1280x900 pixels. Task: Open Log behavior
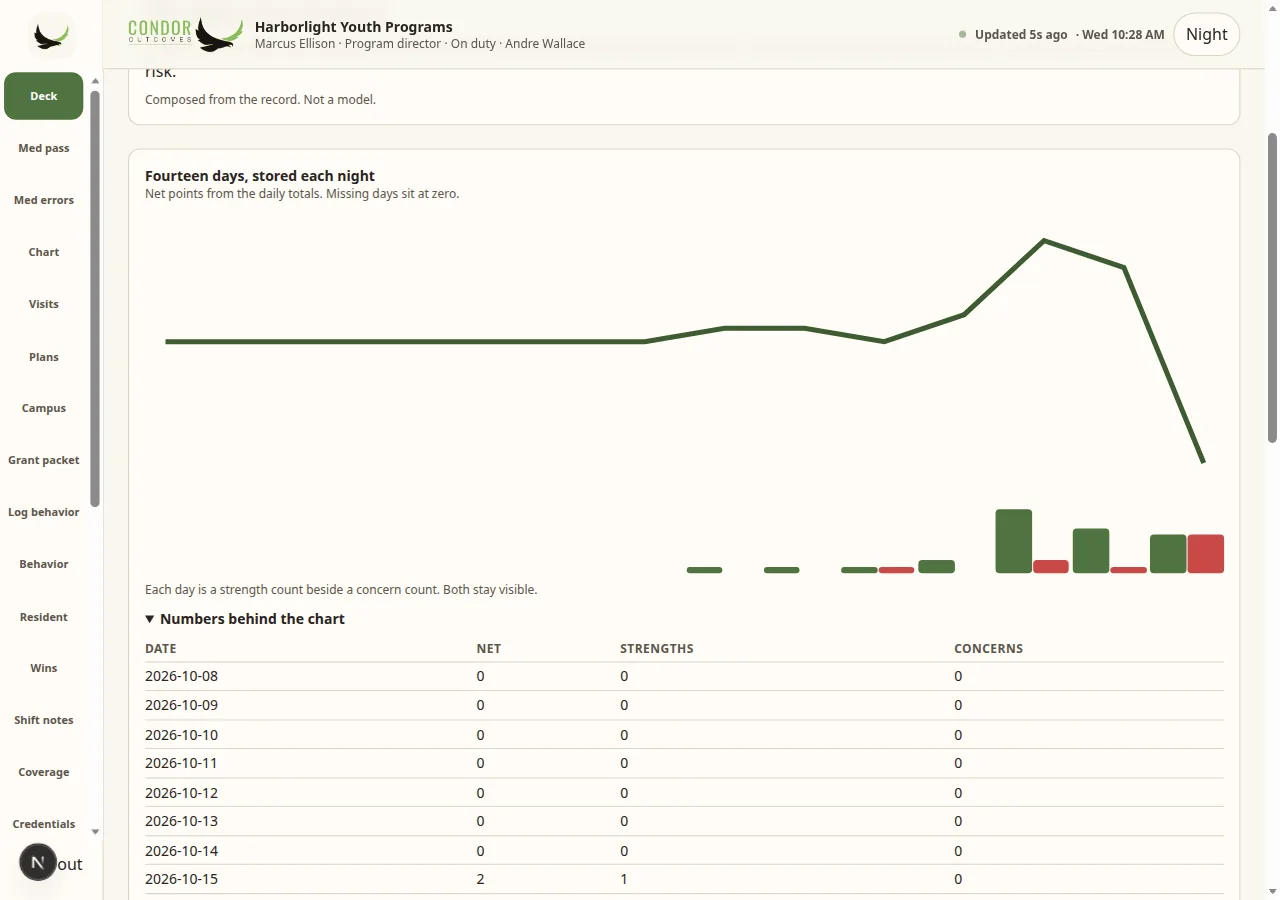pos(44,512)
